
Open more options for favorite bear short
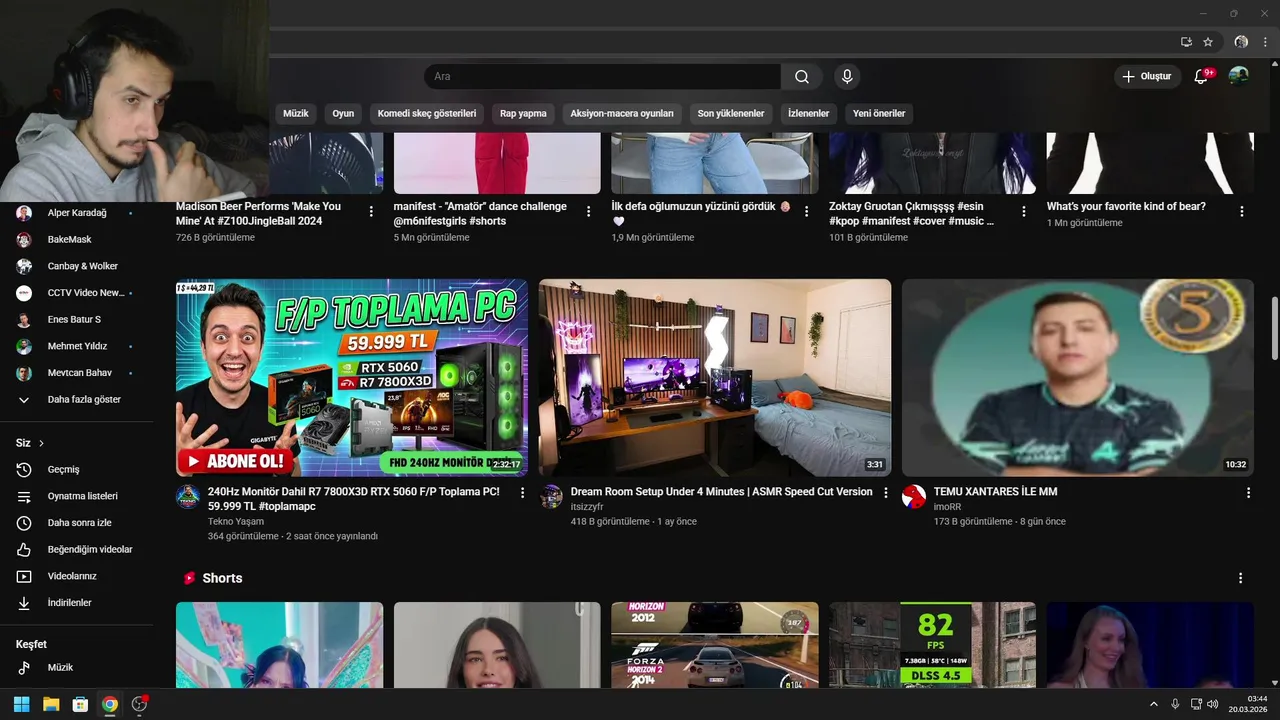[x=1242, y=212]
